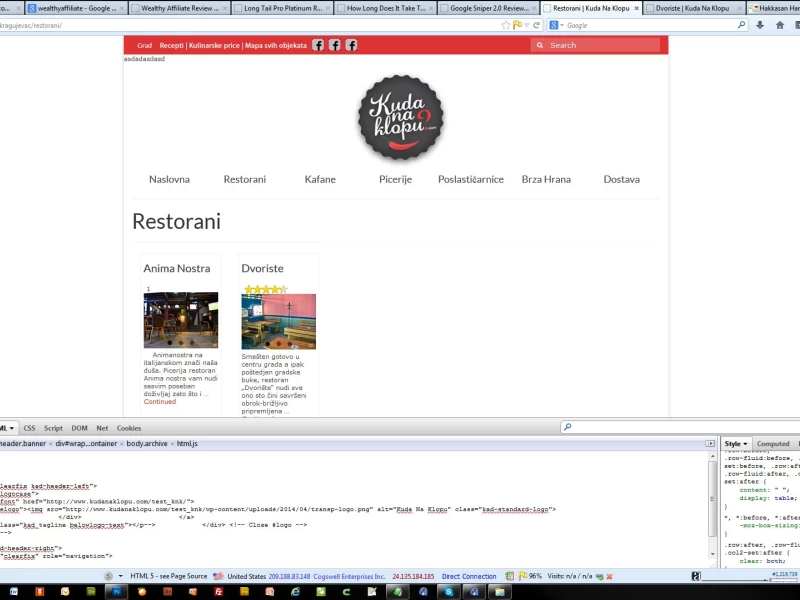
Task: Open the Brza Hrana menu item
Action: (546, 180)
